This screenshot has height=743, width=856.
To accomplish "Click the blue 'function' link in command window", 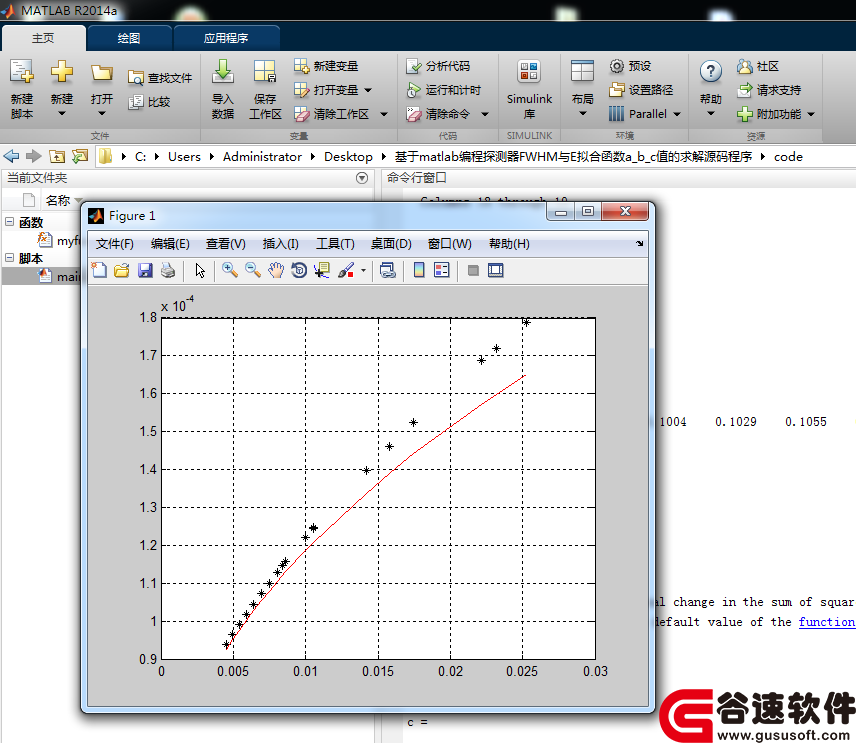I will (827, 622).
